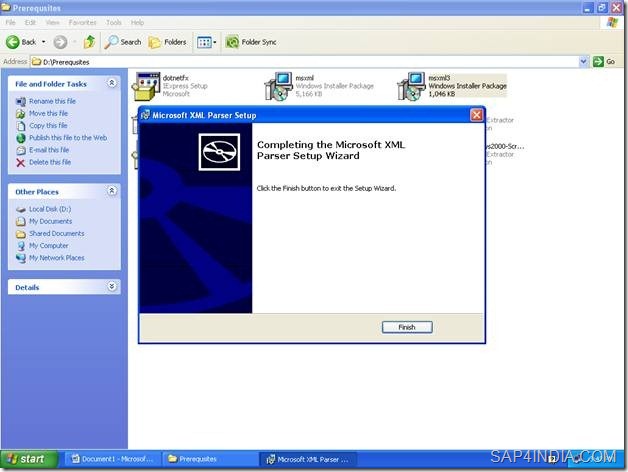
Task: Click Copy this file link
Action: [x=48, y=125]
